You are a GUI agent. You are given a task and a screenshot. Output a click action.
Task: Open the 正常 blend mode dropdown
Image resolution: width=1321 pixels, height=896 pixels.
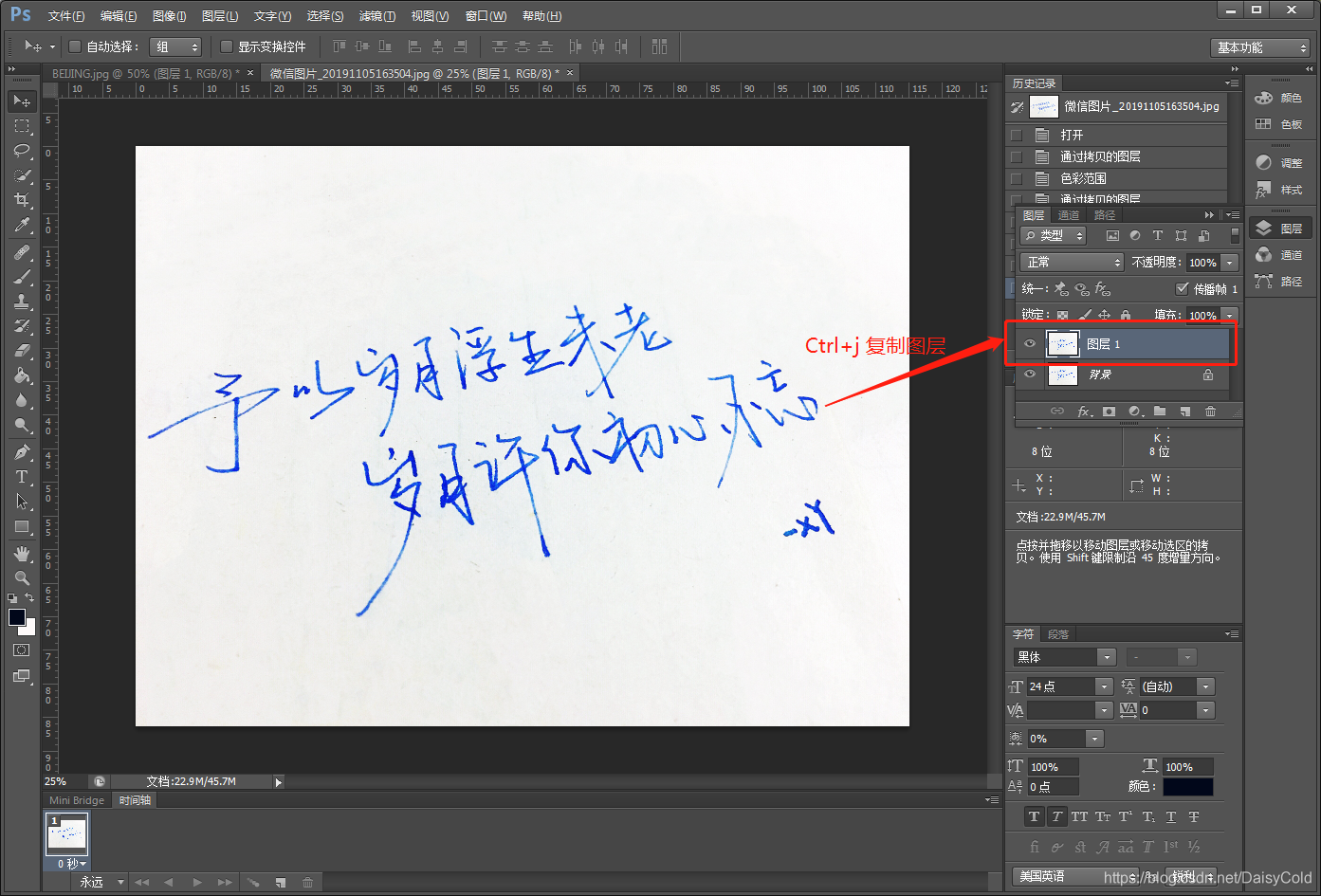[x=1073, y=263]
